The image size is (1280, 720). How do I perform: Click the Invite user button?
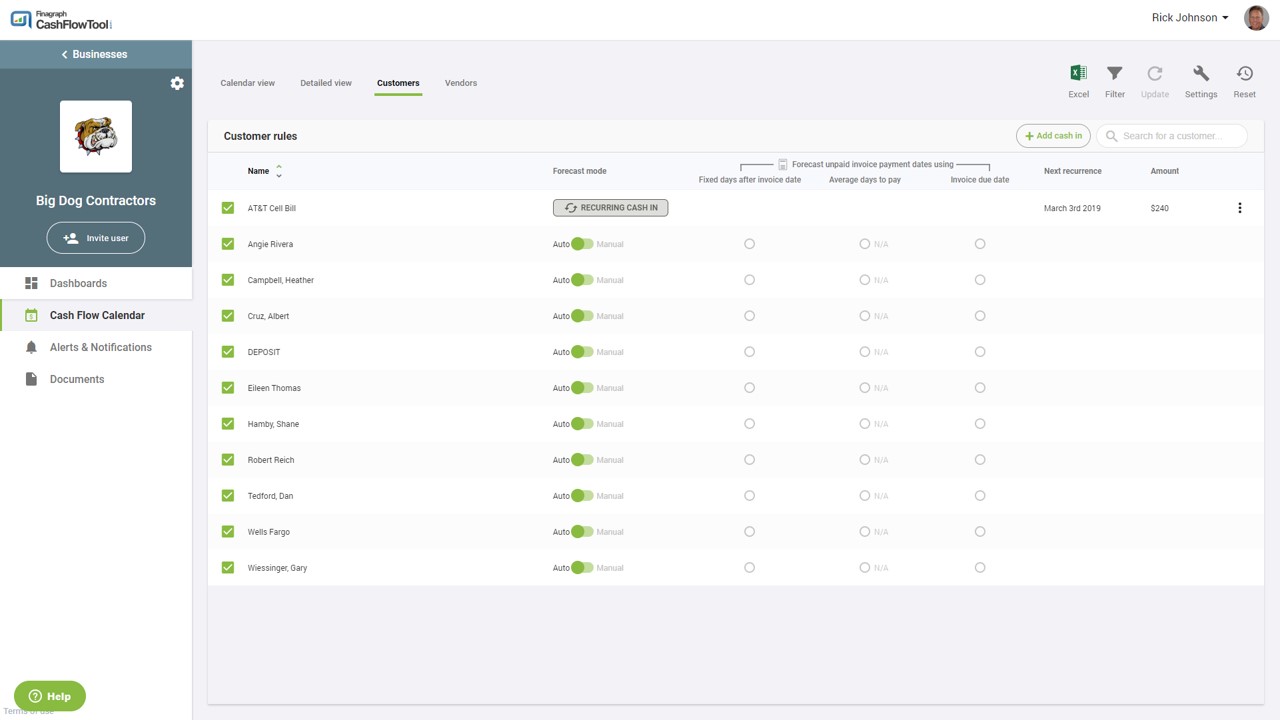click(96, 238)
